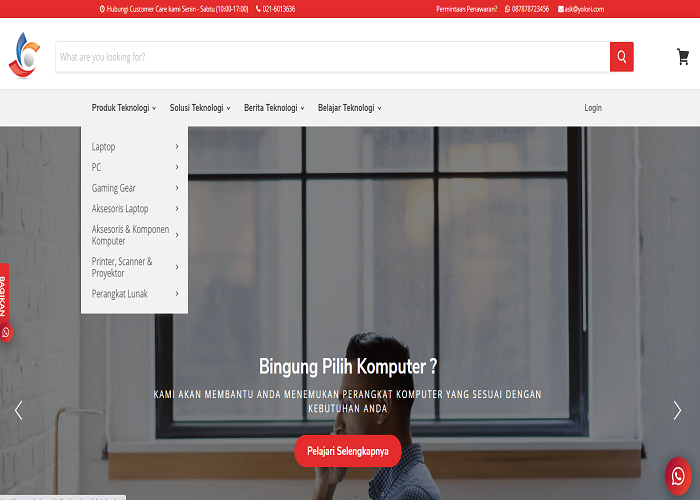Expand the Produk Teknologi dropdown menu
Image resolution: width=700 pixels, height=500 pixels.
pos(123,108)
